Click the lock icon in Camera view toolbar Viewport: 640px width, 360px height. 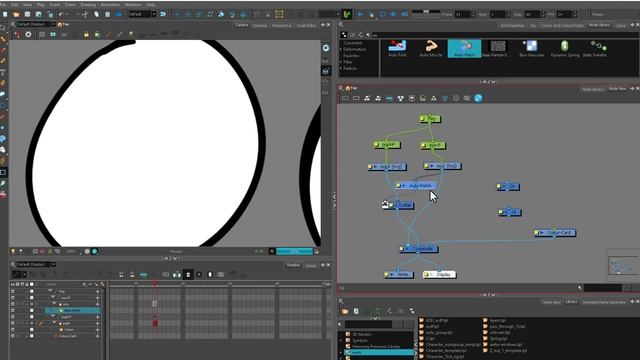point(86,35)
